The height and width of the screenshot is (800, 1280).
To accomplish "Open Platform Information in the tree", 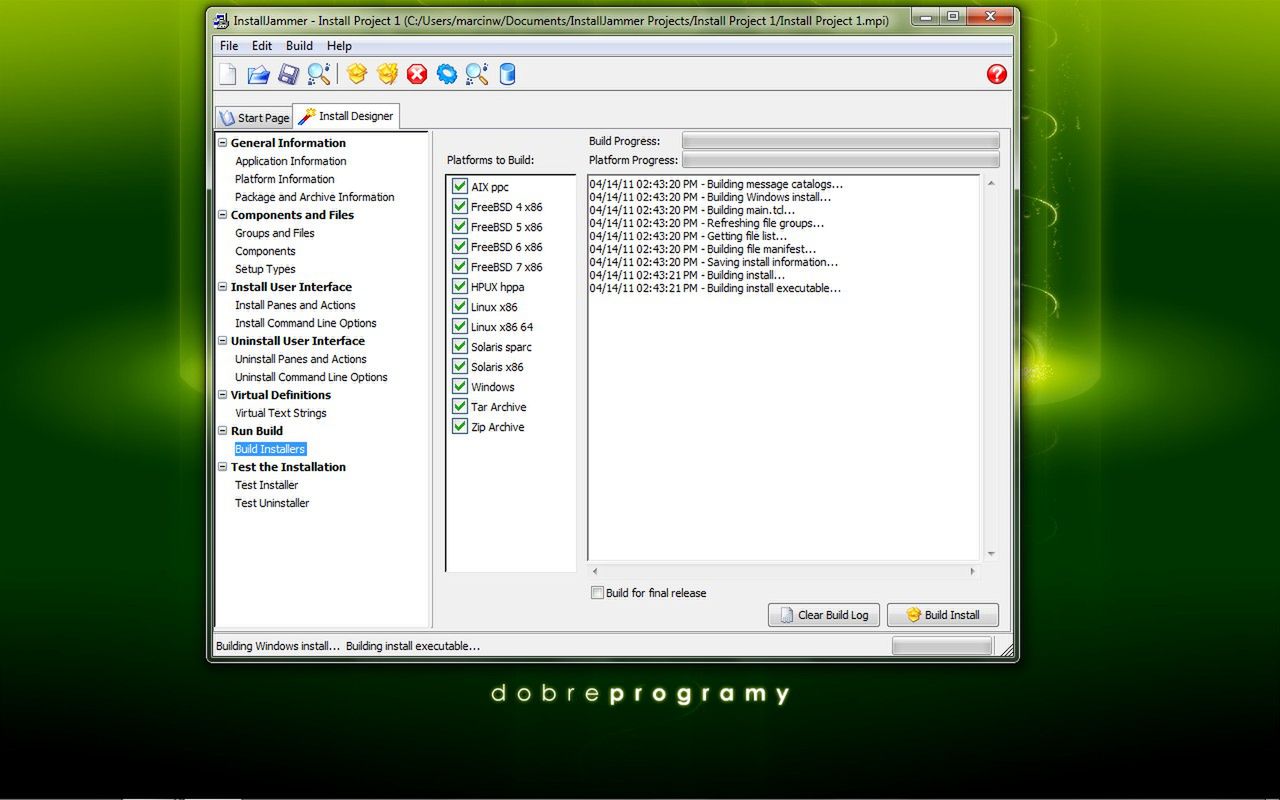I will pyautogui.click(x=284, y=179).
